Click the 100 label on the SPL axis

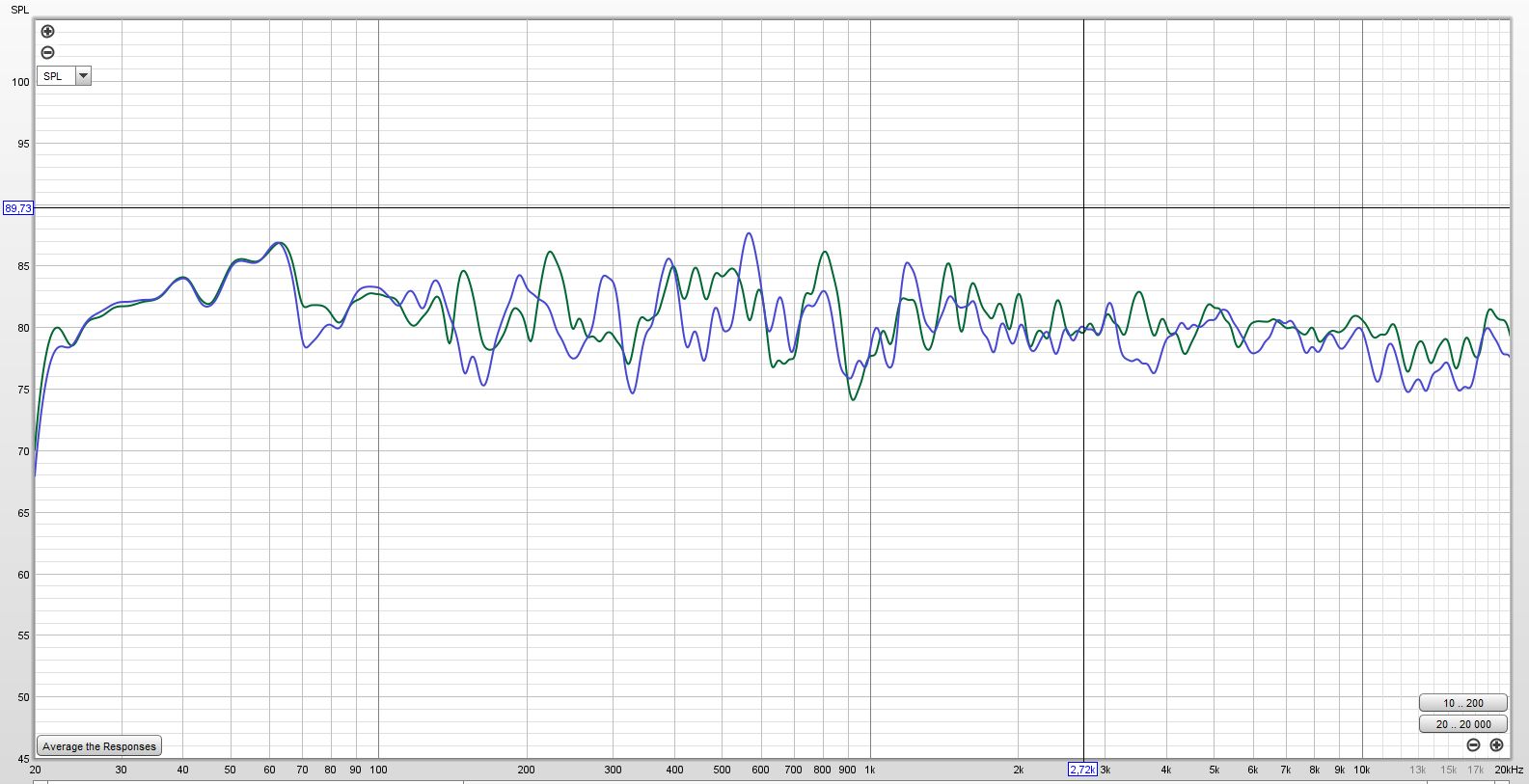[x=20, y=82]
